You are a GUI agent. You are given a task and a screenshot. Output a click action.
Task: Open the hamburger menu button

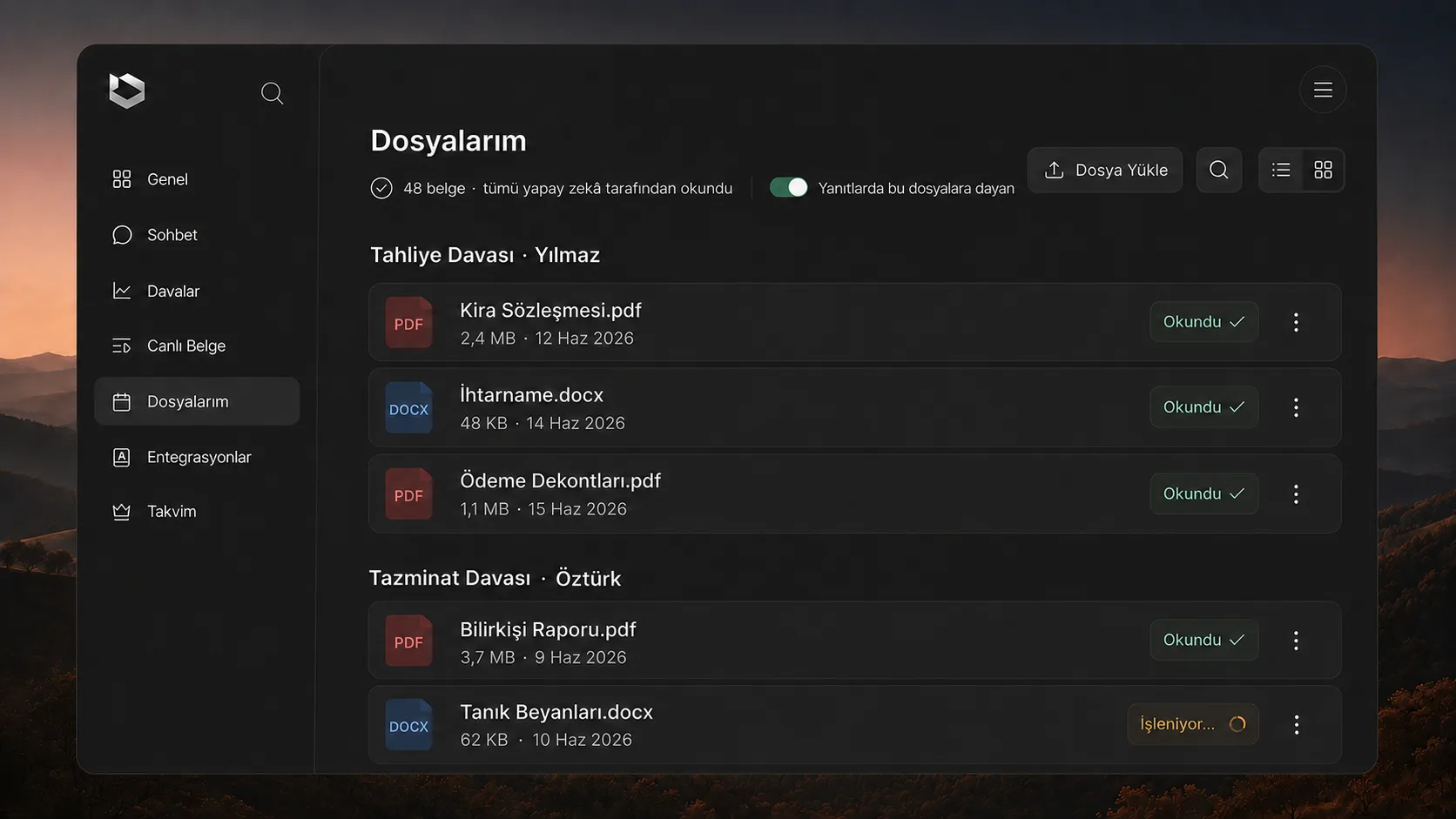[x=1323, y=90]
